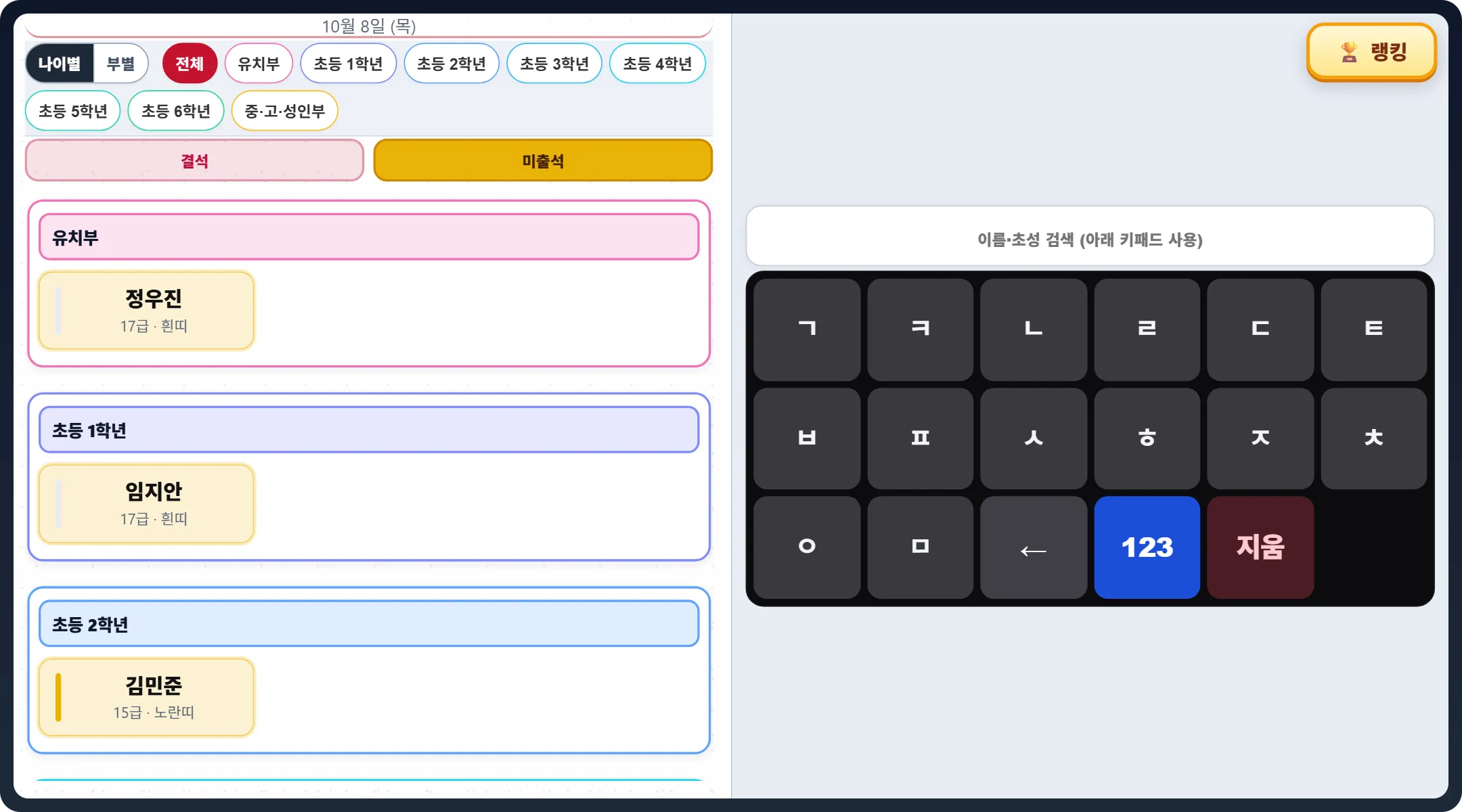Tap the ㄱ keypad key
This screenshot has width=1462, height=812.
tap(807, 330)
